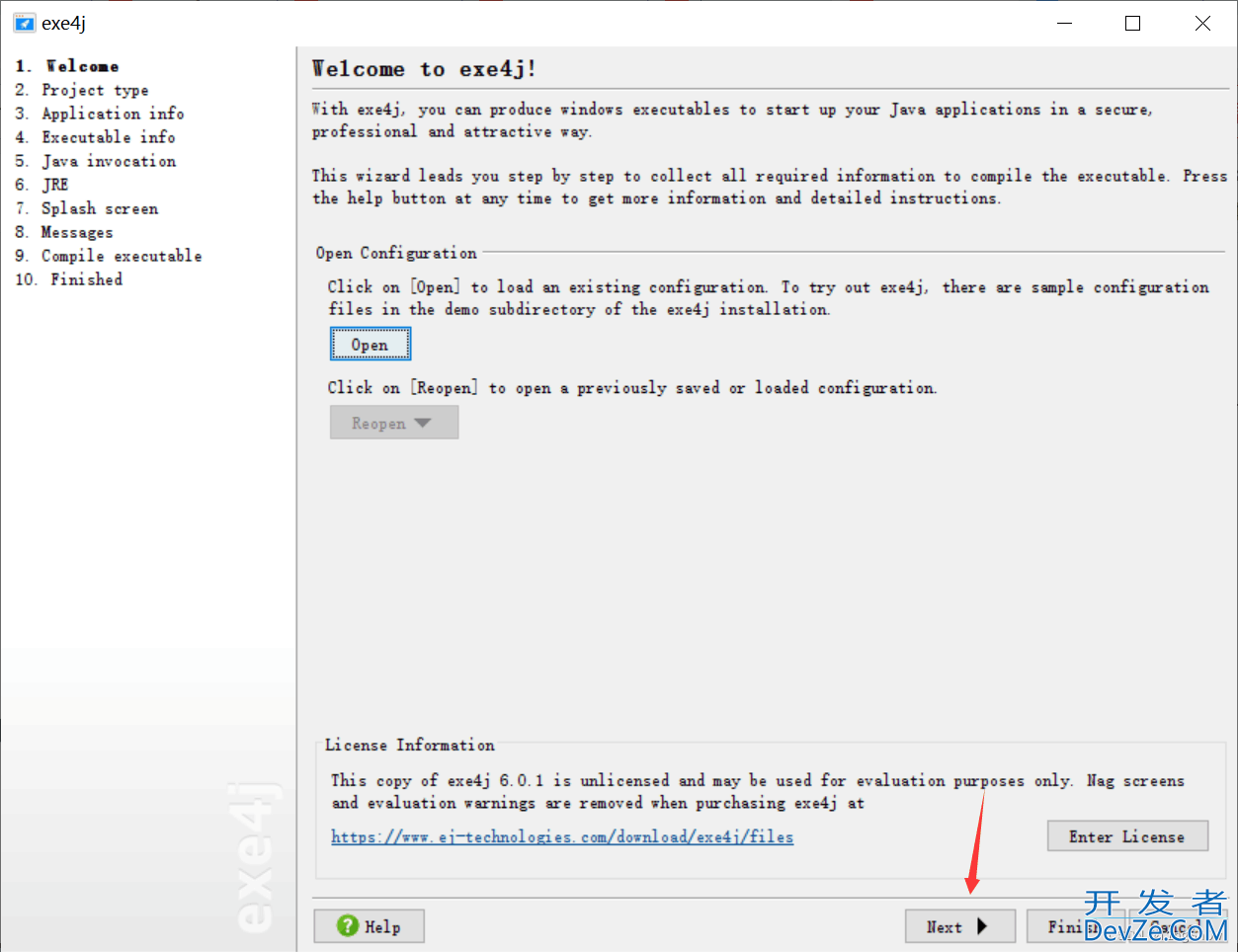
Task: Click the "Welcome to exe4j!" heading
Action: (x=424, y=69)
